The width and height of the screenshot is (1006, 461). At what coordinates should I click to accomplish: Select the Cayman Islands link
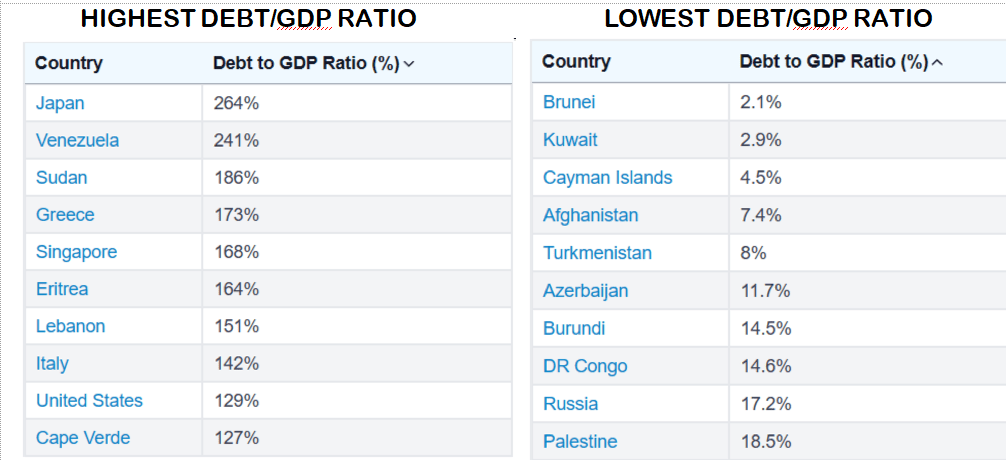[x=607, y=178]
